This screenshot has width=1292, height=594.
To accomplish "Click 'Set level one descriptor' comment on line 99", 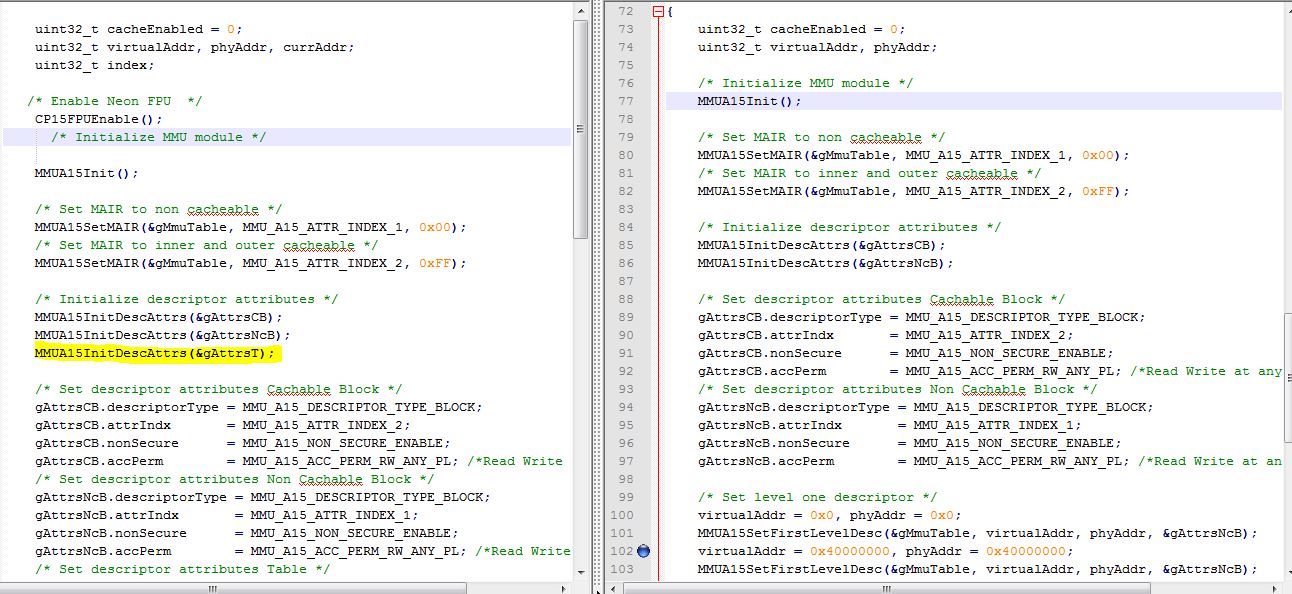I will click(x=818, y=497).
